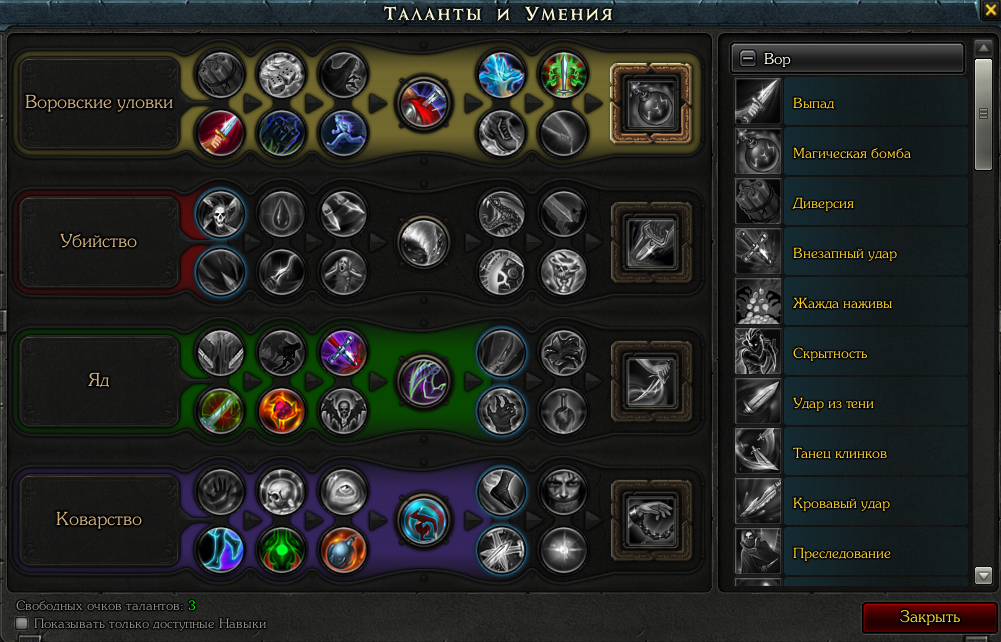Click the snake talent icon in Убийство row
This screenshot has height=642, width=1001.
pos(501,214)
